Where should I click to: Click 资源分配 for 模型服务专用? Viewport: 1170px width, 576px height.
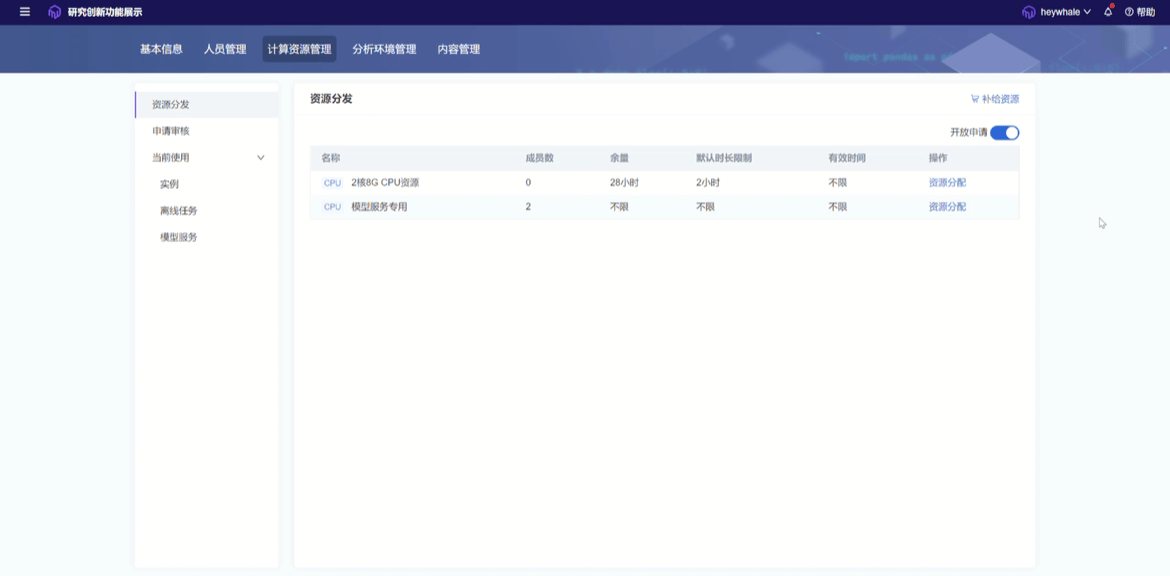pyautogui.click(x=947, y=207)
